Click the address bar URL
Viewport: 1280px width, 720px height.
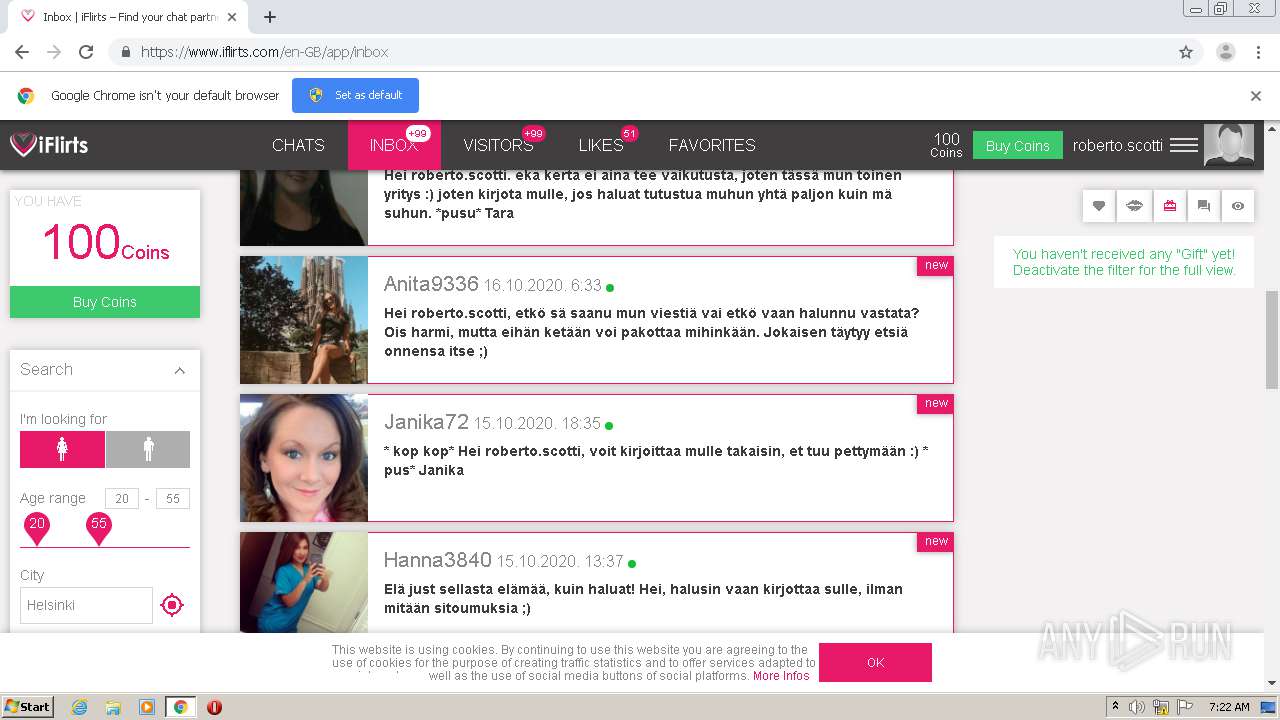coord(264,52)
